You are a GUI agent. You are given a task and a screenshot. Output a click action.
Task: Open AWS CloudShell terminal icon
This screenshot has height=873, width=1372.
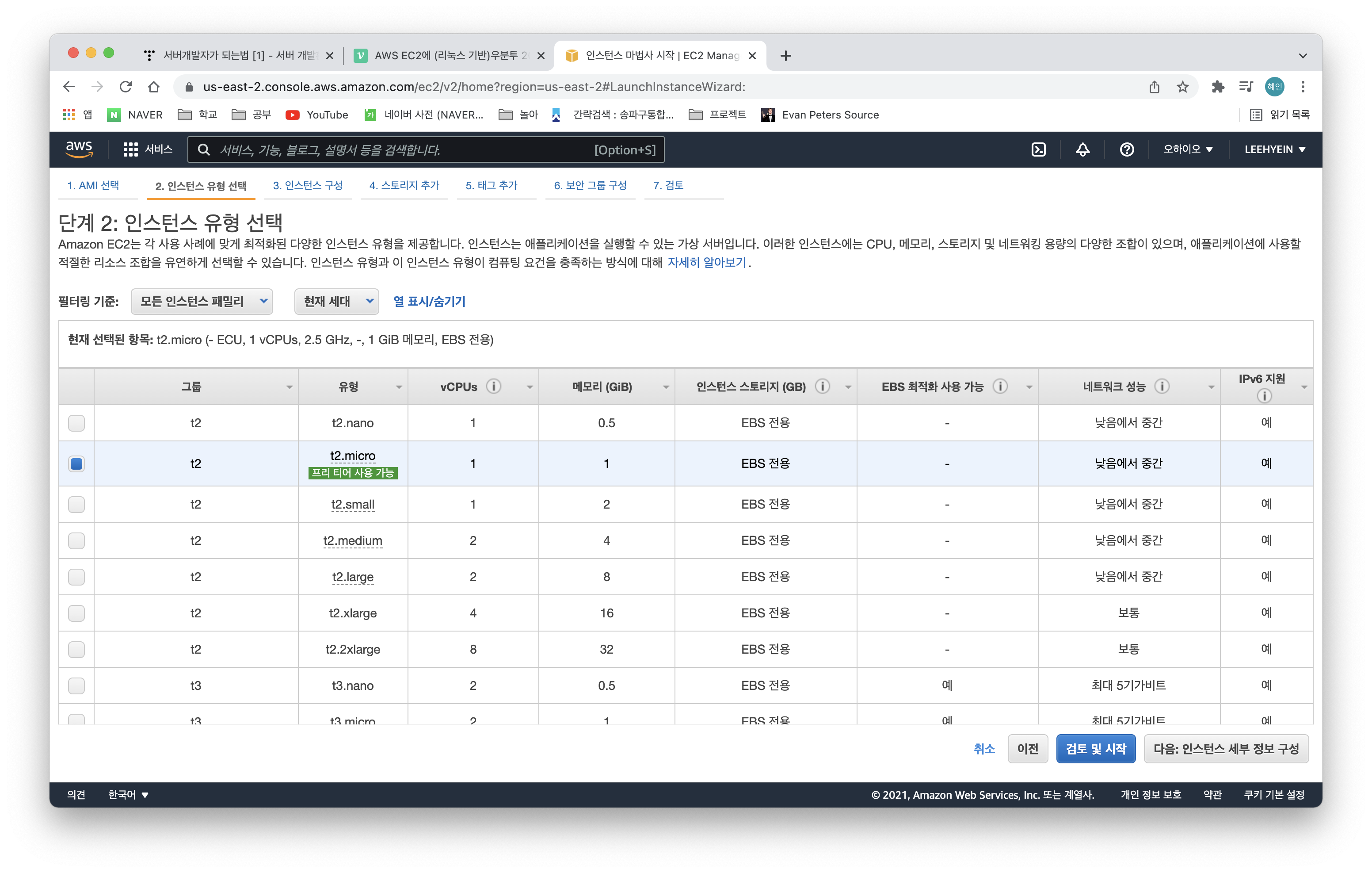[x=1038, y=149]
